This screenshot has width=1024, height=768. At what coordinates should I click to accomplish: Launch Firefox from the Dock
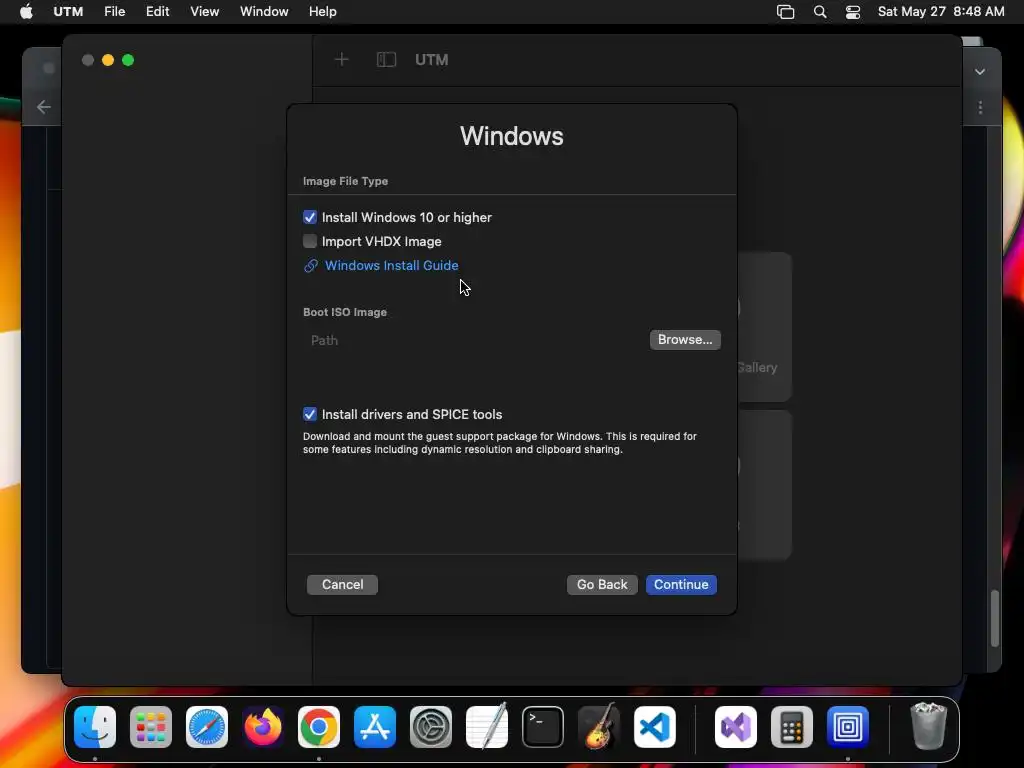pyautogui.click(x=263, y=727)
